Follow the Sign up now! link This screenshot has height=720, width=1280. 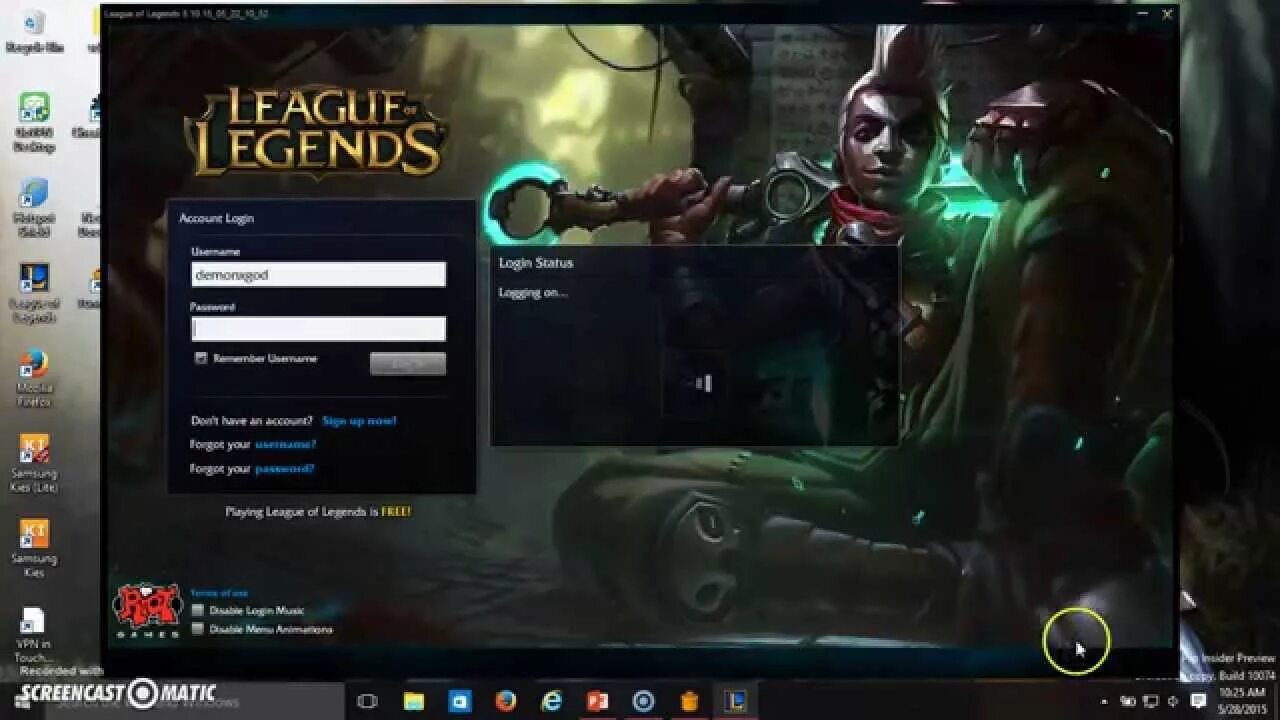point(359,421)
